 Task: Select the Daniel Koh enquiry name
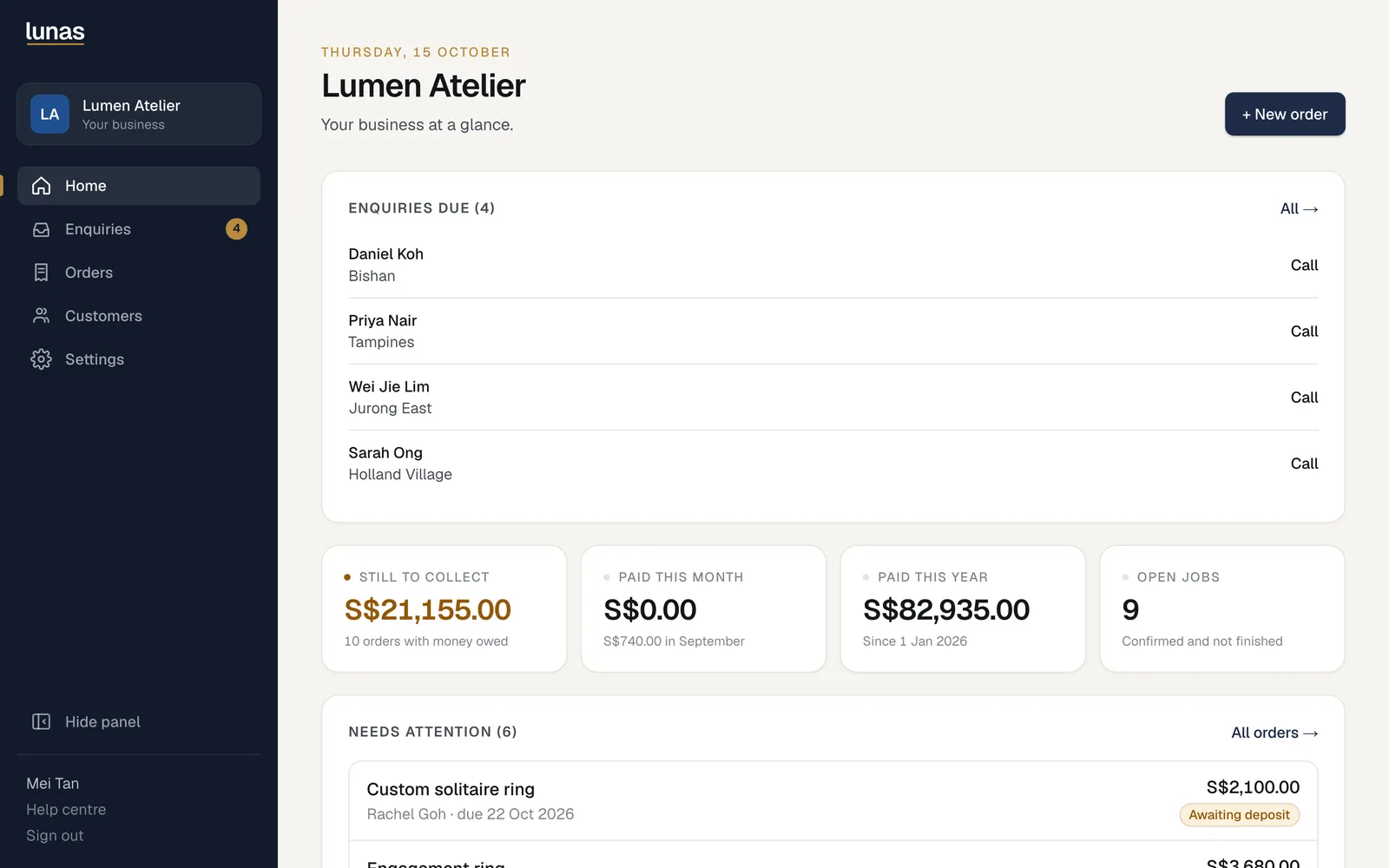(385, 254)
